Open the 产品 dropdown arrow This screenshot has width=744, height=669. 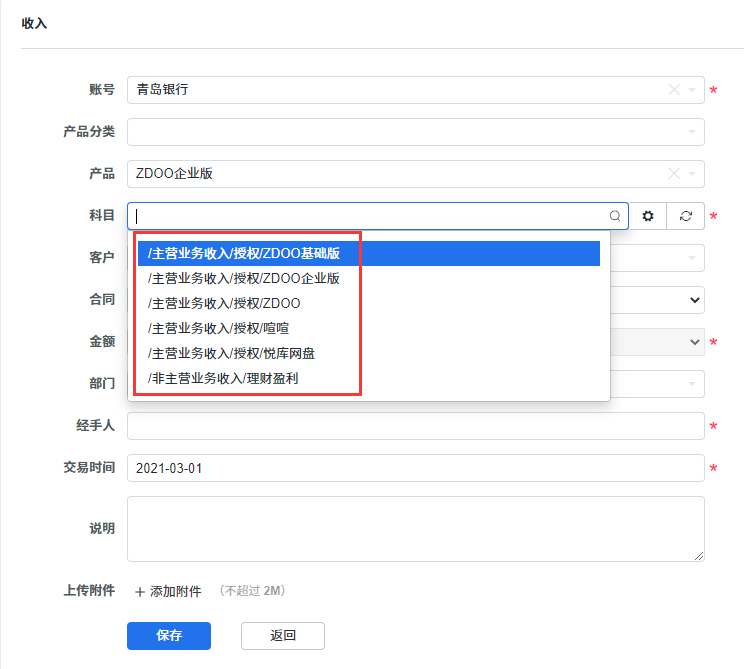(692, 174)
